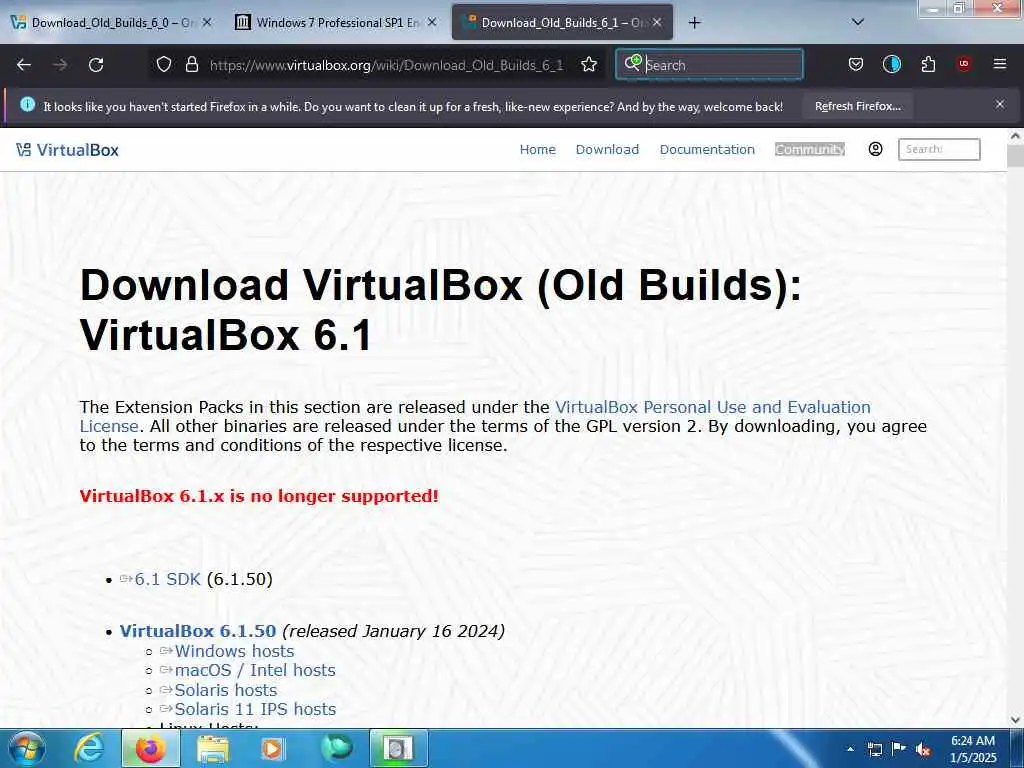Open the user account icon on VirtualBox site
This screenshot has height=768, width=1024.
(x=876, y=149)
